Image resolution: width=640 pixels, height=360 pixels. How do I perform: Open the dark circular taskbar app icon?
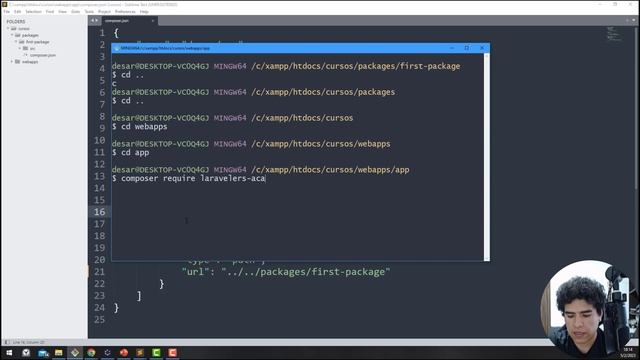coord(107,352)
